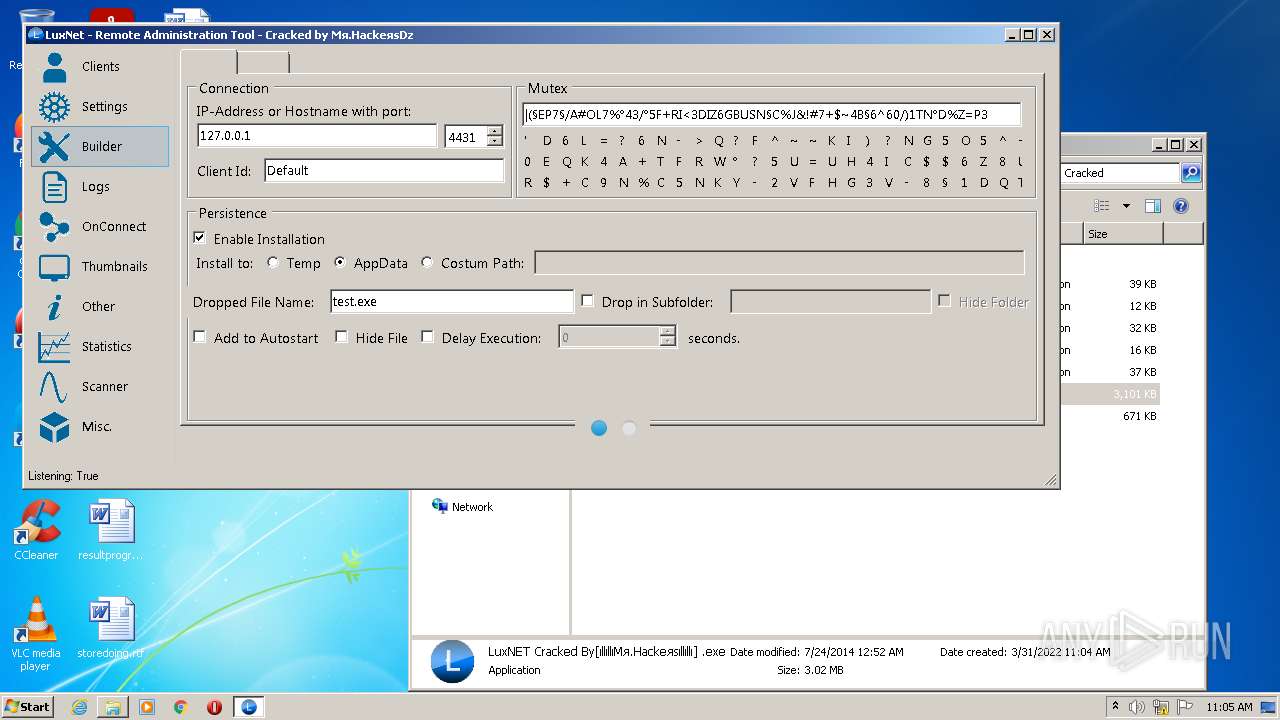Go to second builder page dot
This screenshot has width=1280, height=720.
[x=629, y=428]
